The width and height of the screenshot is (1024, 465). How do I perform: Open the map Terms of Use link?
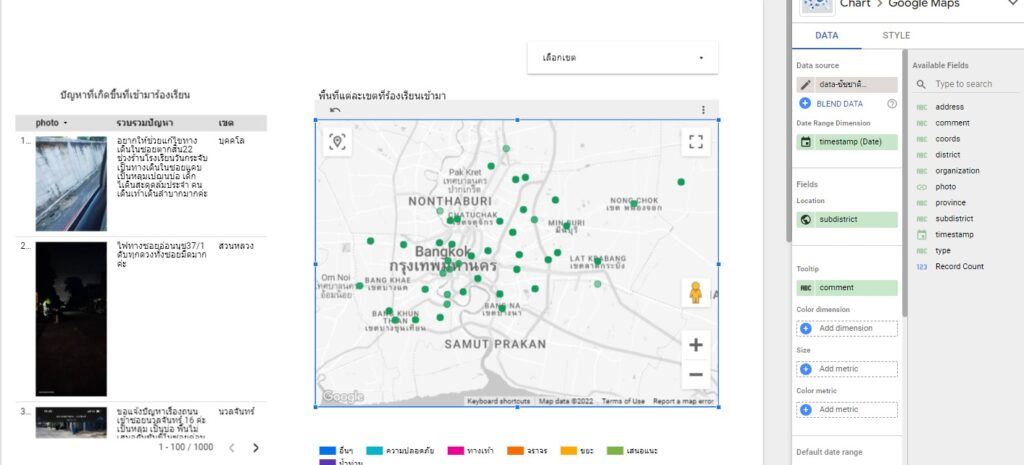[x=623, y=401]
